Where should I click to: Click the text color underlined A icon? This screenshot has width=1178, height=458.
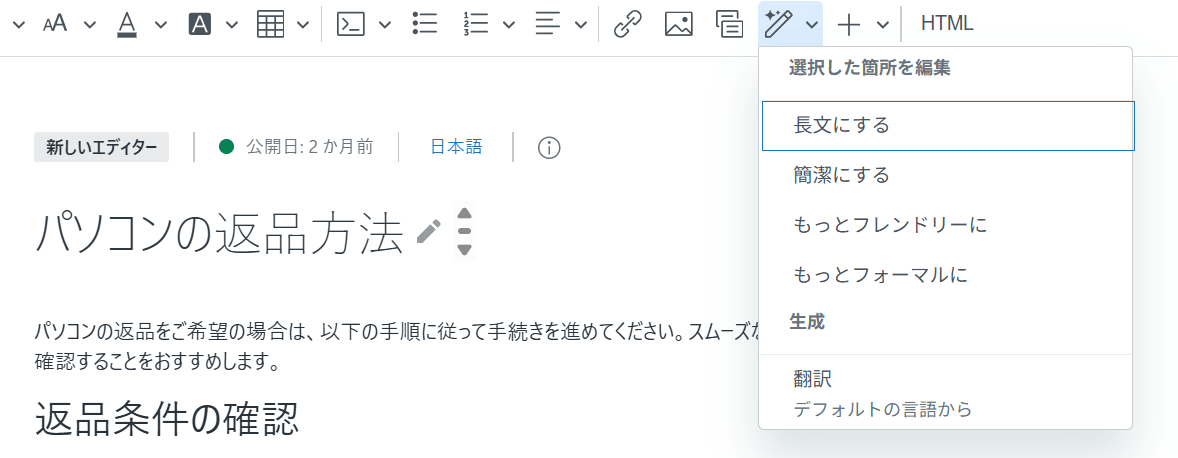127,24
